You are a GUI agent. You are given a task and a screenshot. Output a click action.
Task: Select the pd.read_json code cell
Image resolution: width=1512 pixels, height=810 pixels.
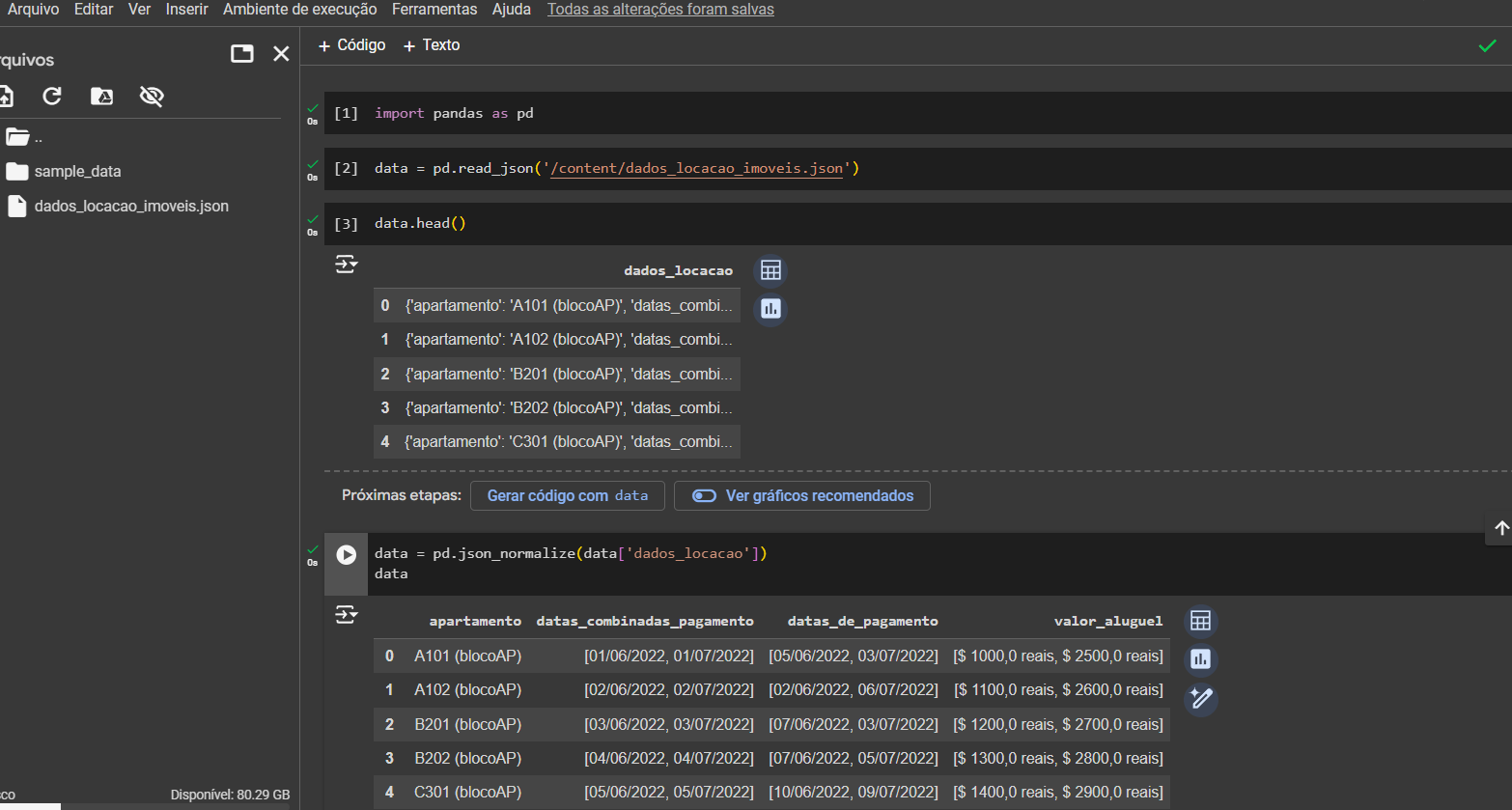[x=917, y=168]
